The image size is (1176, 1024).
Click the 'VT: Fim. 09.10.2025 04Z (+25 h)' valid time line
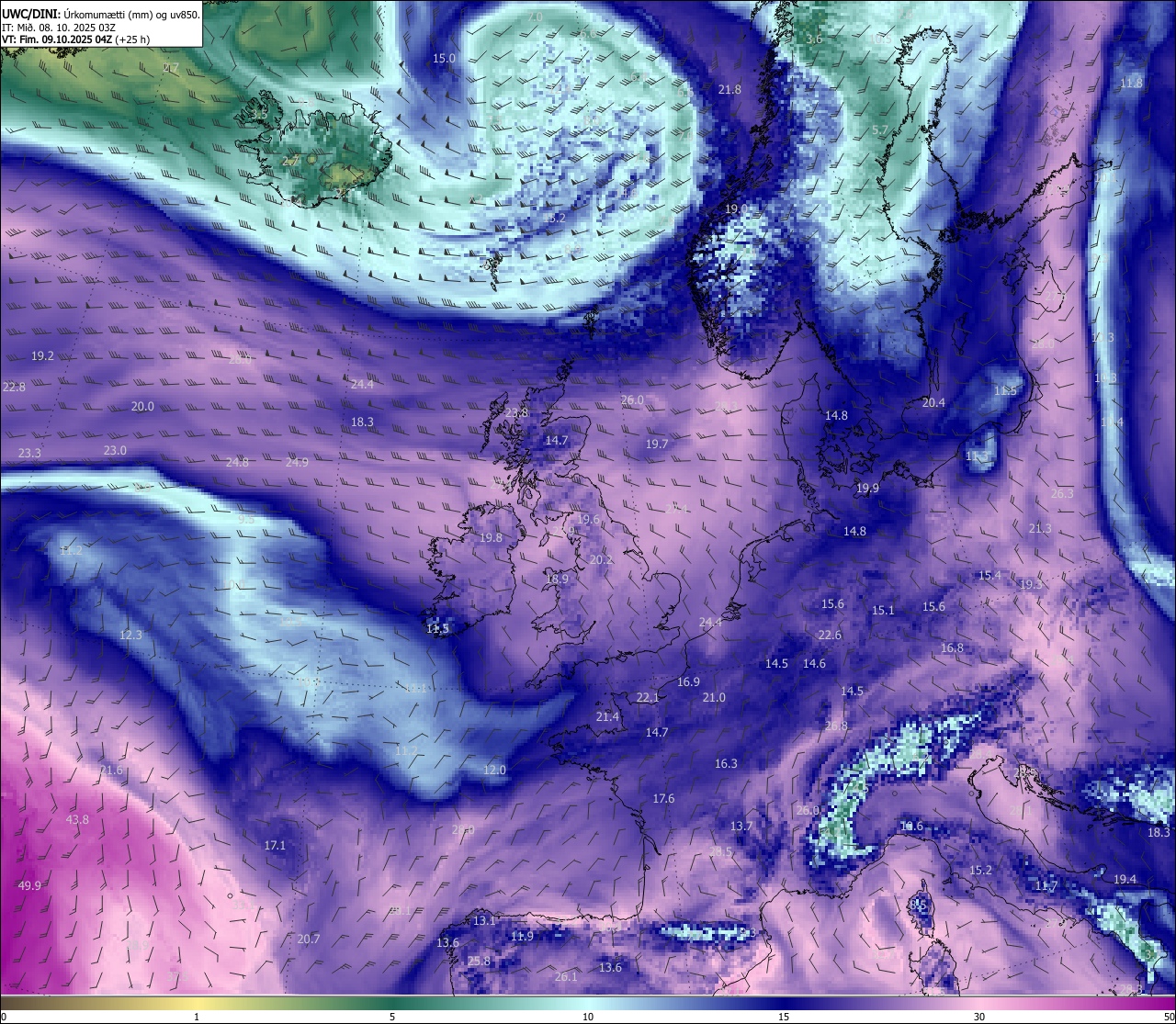click(76, 39)
